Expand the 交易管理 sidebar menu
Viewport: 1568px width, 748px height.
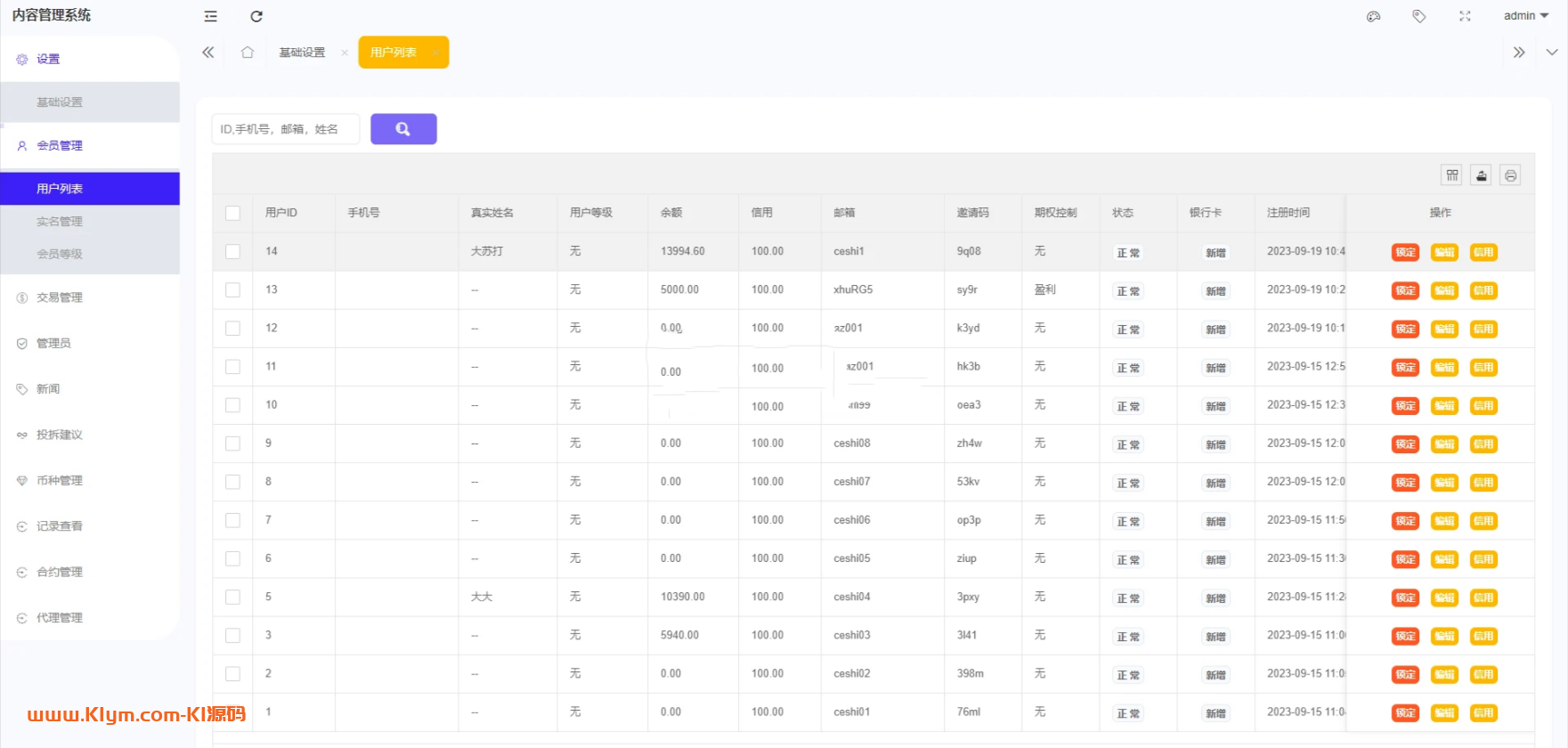coord(60,297)
